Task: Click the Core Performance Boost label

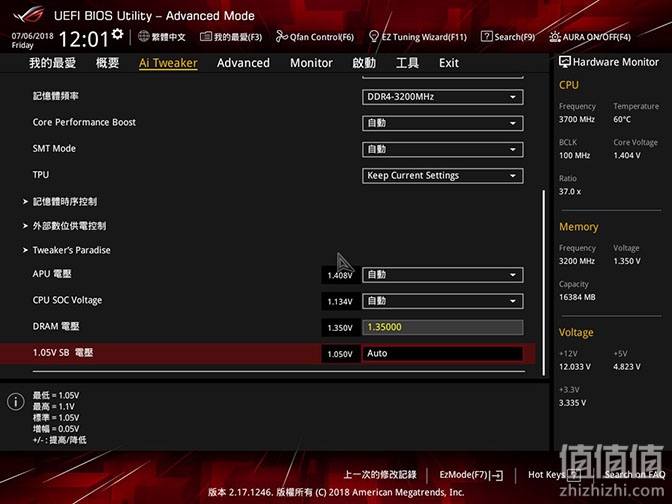Action: pyautogui.click(x=84, y=122)
